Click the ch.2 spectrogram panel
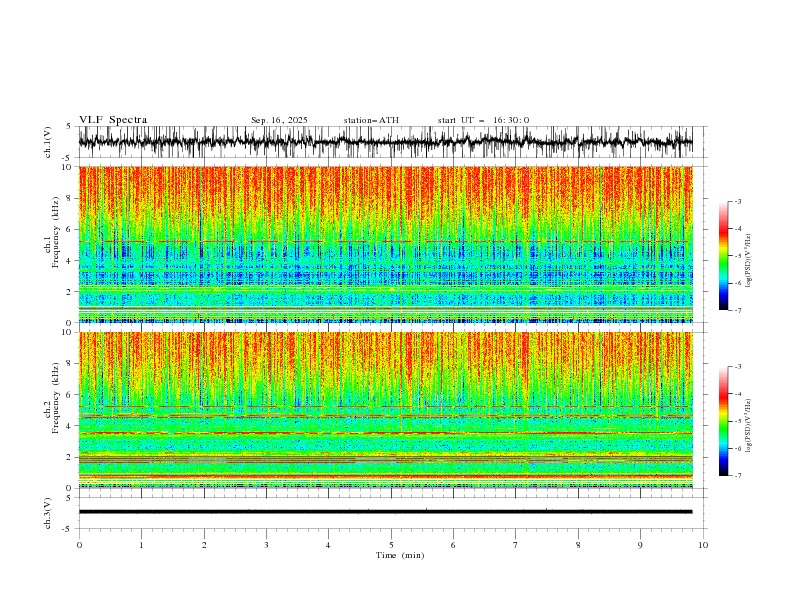Screen dimensions: 792x612 pos(385,410)
